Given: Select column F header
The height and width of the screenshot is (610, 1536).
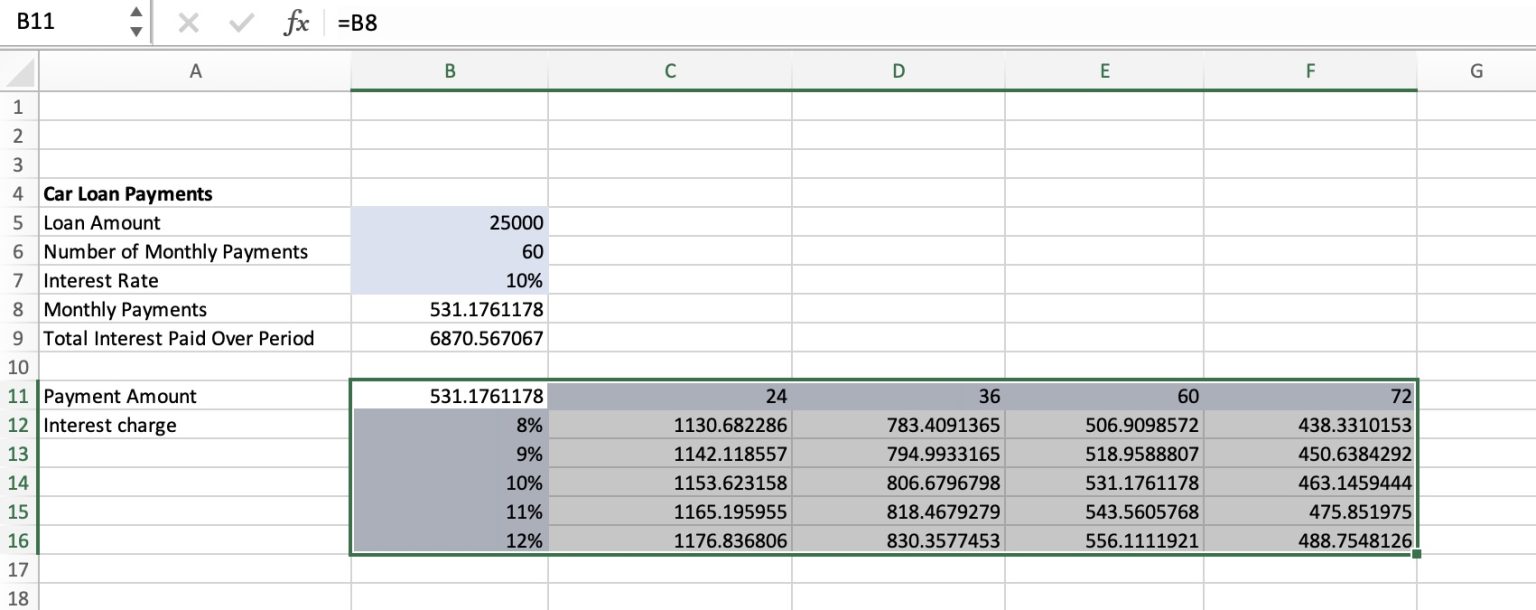Looking at the screenshot, I should [x=1310, y=71].
